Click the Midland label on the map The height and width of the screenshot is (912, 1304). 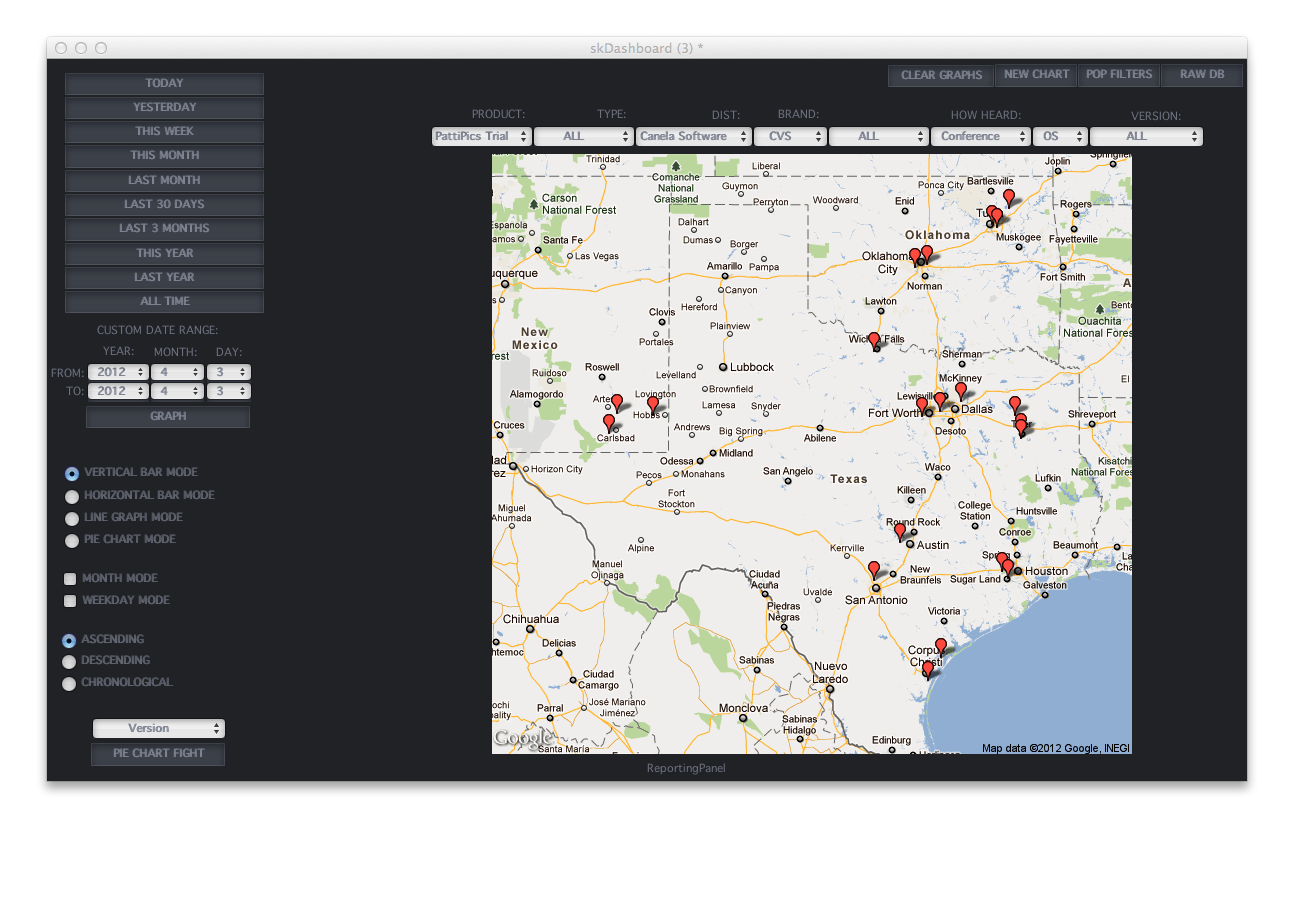[736, 453]
